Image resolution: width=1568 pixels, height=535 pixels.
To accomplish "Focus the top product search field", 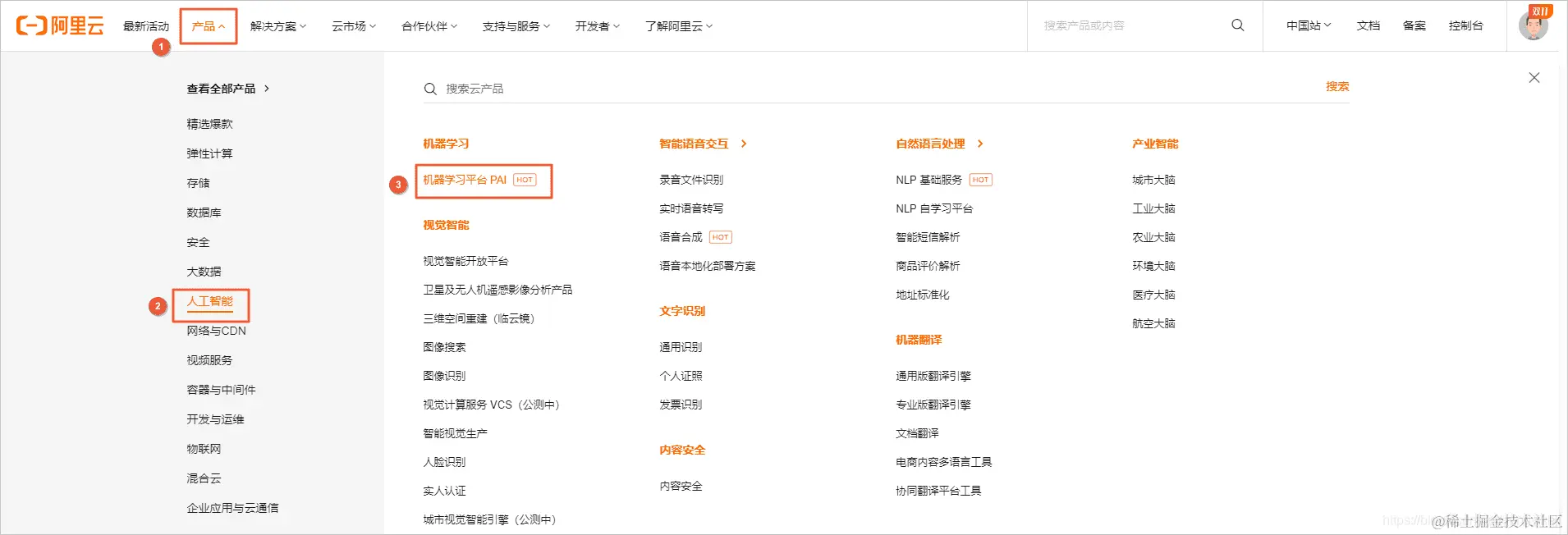I will (1133, 25).
